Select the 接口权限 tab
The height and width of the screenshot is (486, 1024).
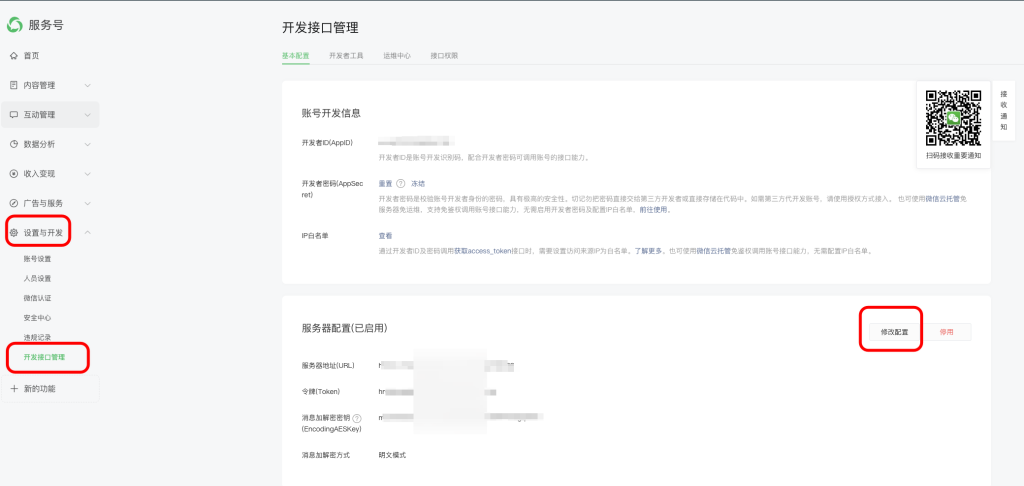[444, 56]
